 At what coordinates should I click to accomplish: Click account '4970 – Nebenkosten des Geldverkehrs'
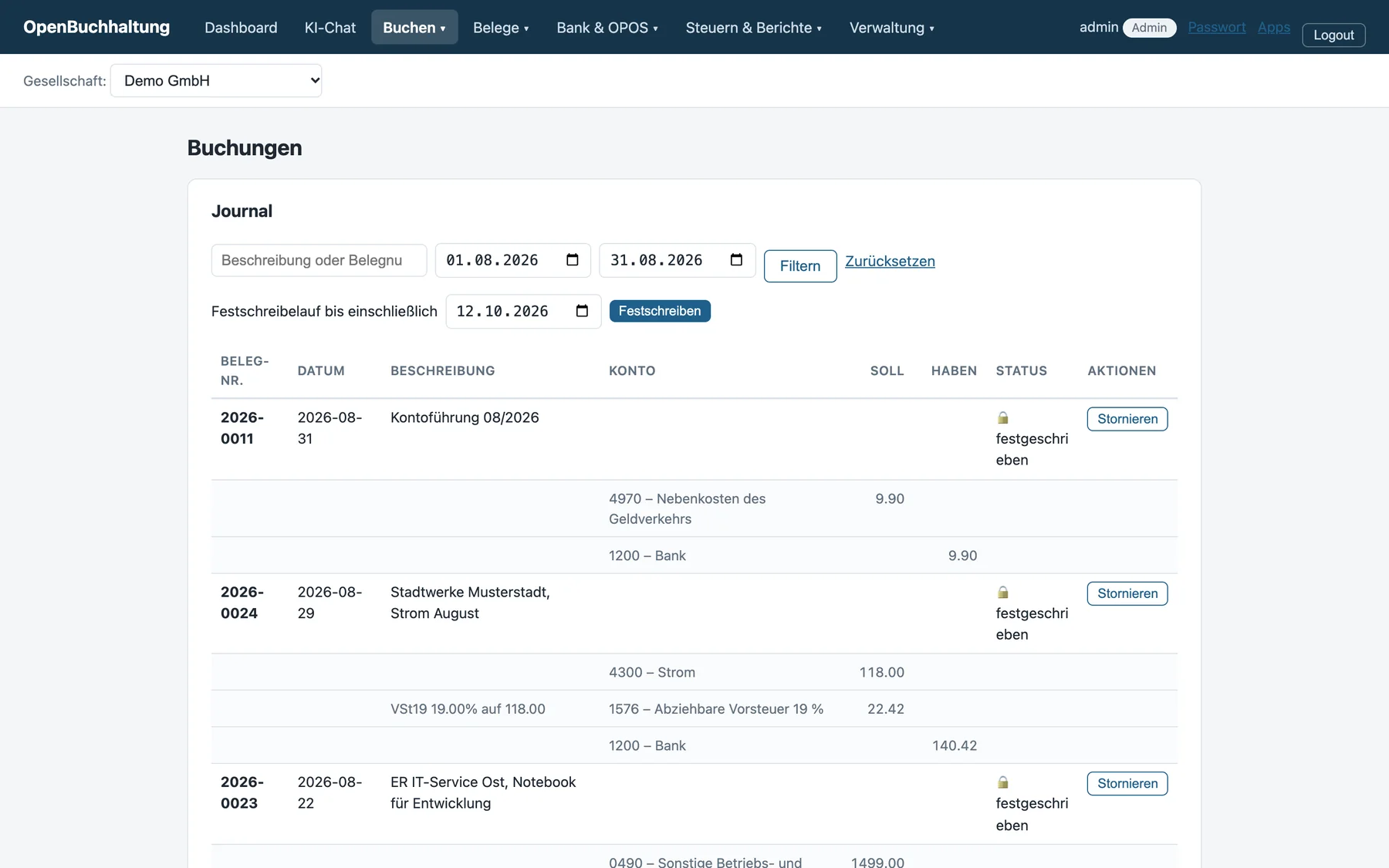687,508
